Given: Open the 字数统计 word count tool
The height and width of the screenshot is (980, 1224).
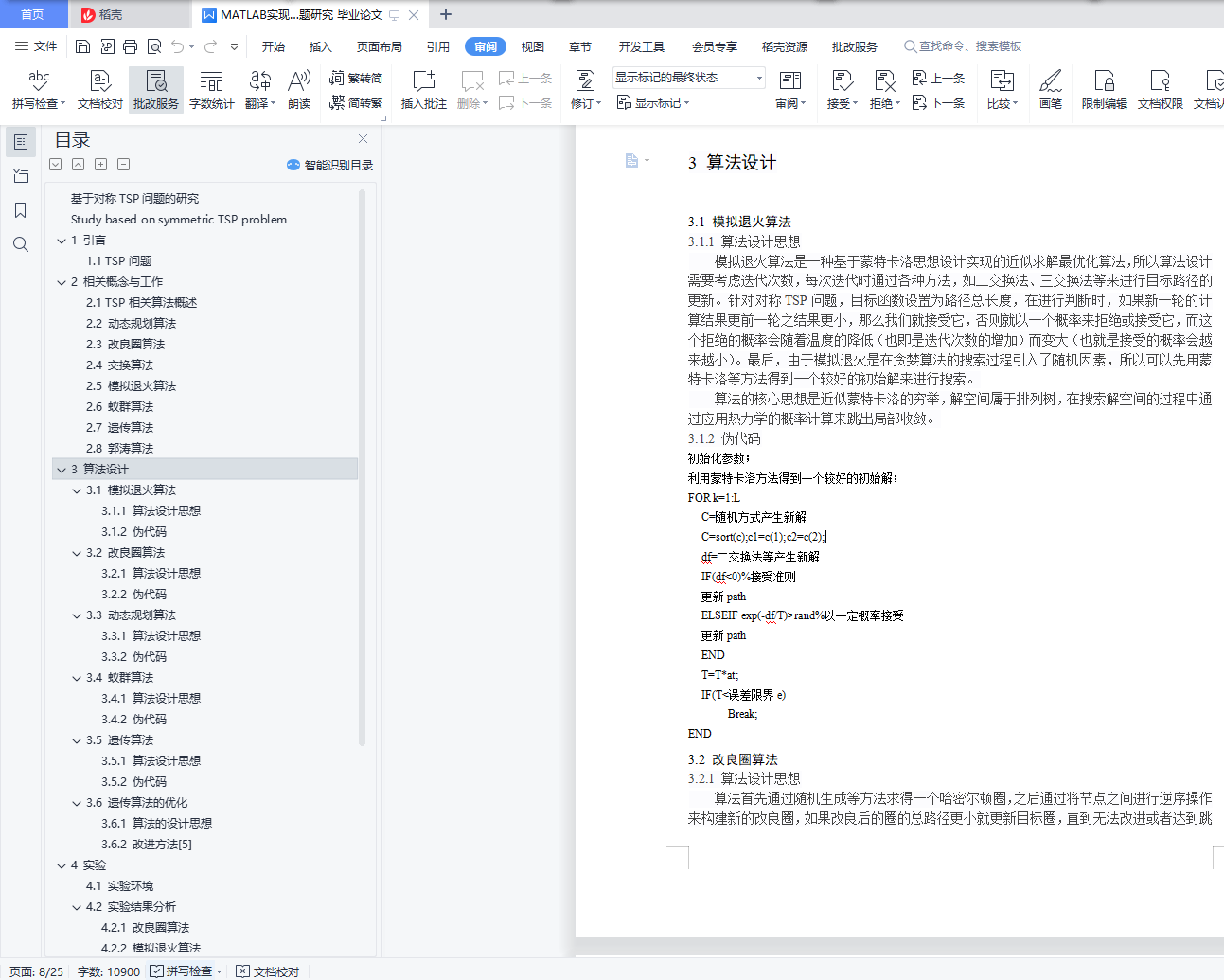Looking at the screenshot, I should click(x=211, y=90).
